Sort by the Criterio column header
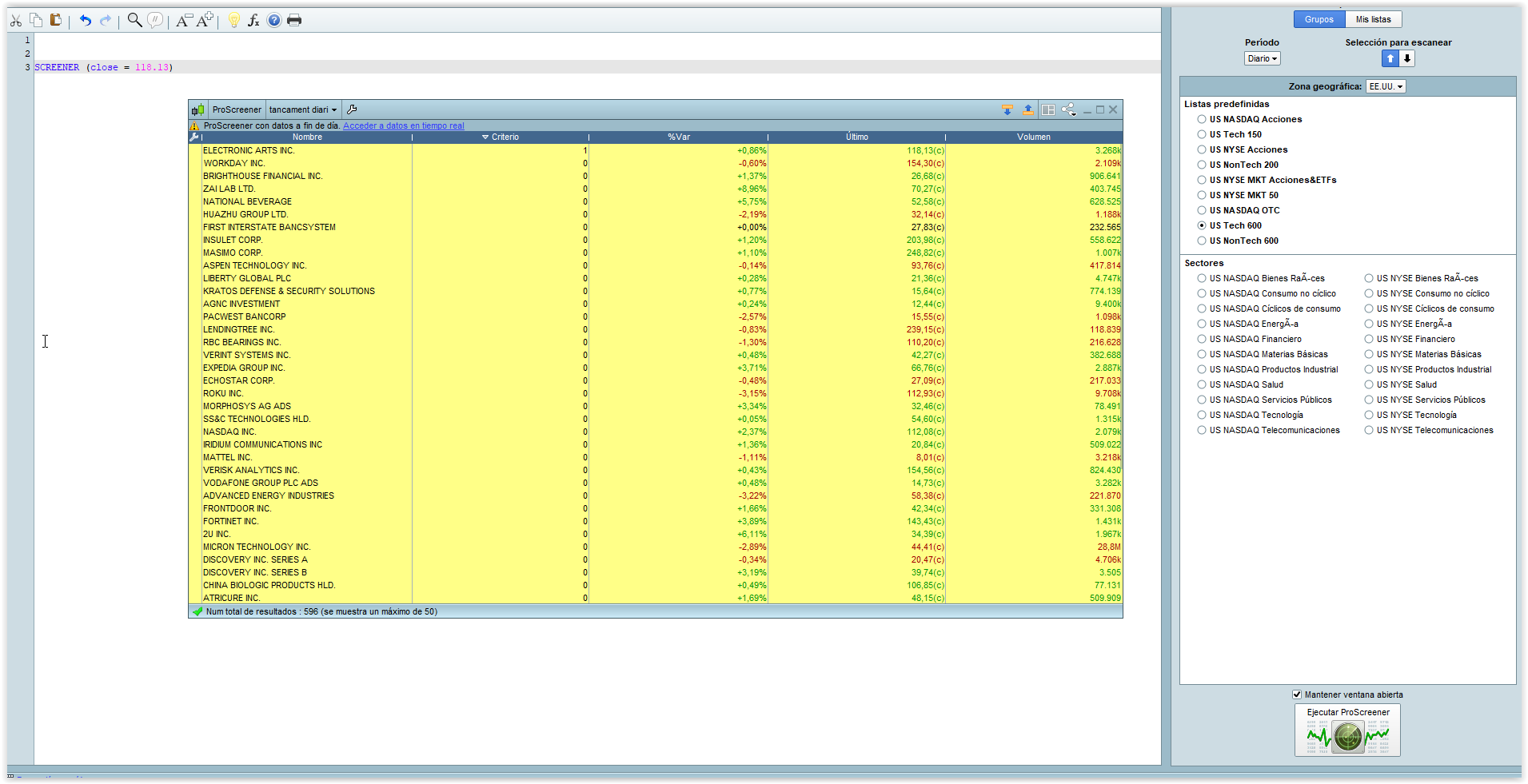This screenshot has width=1528, height=784. (x=501, y=137)
